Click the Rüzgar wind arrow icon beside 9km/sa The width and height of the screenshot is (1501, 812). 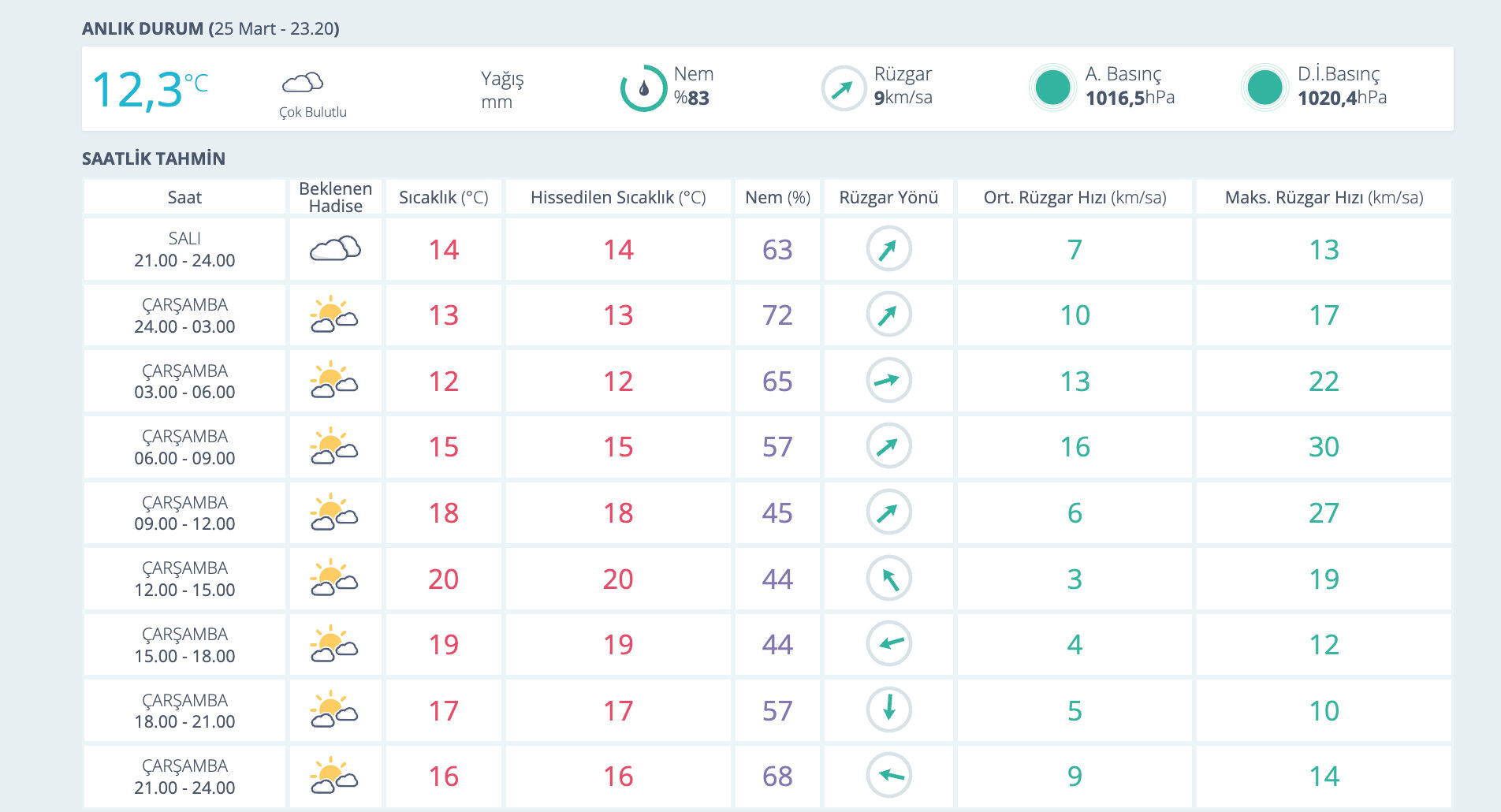tap(843, 88)
